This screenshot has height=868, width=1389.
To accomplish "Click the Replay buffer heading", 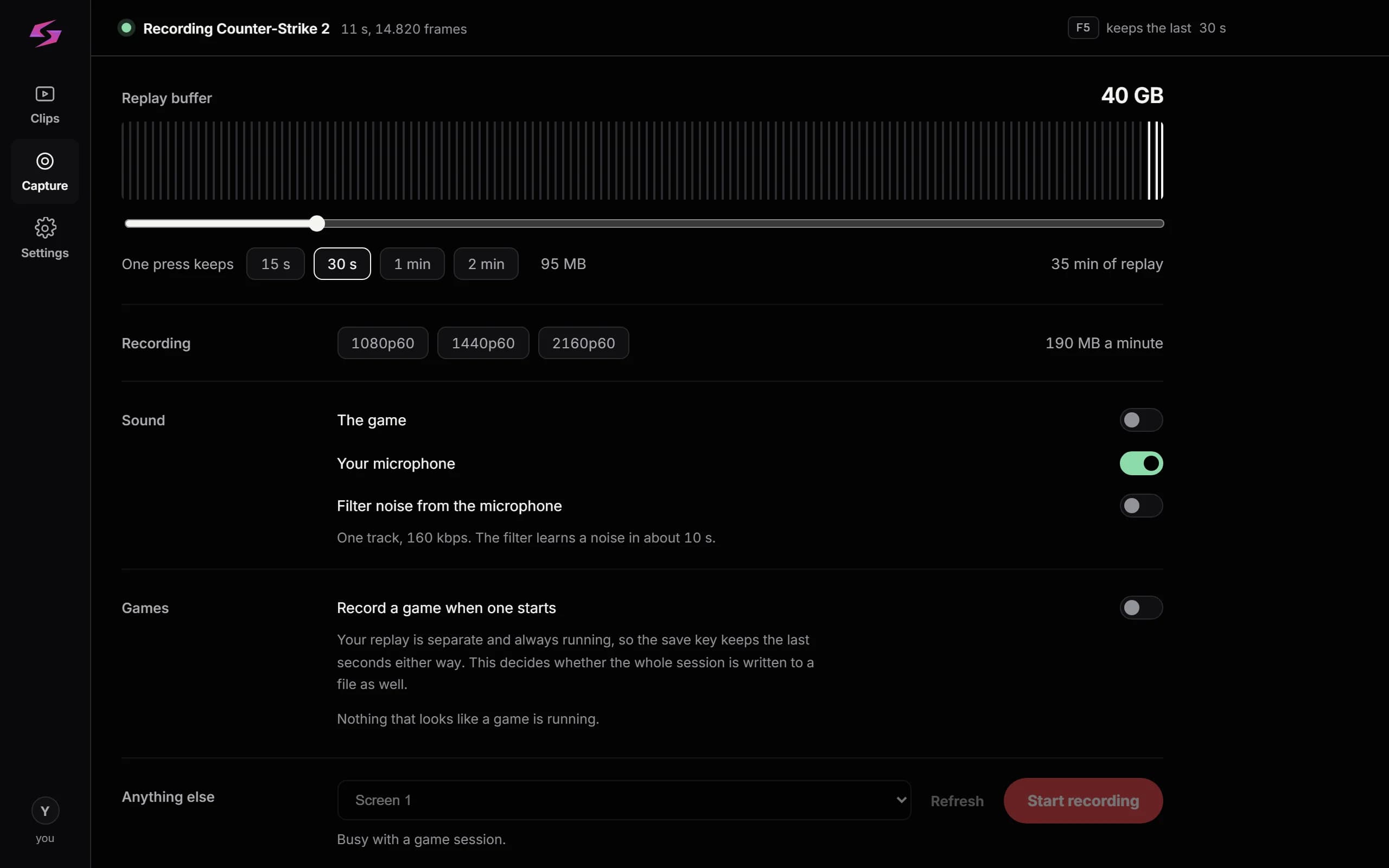I will click(x=167, y=98).
